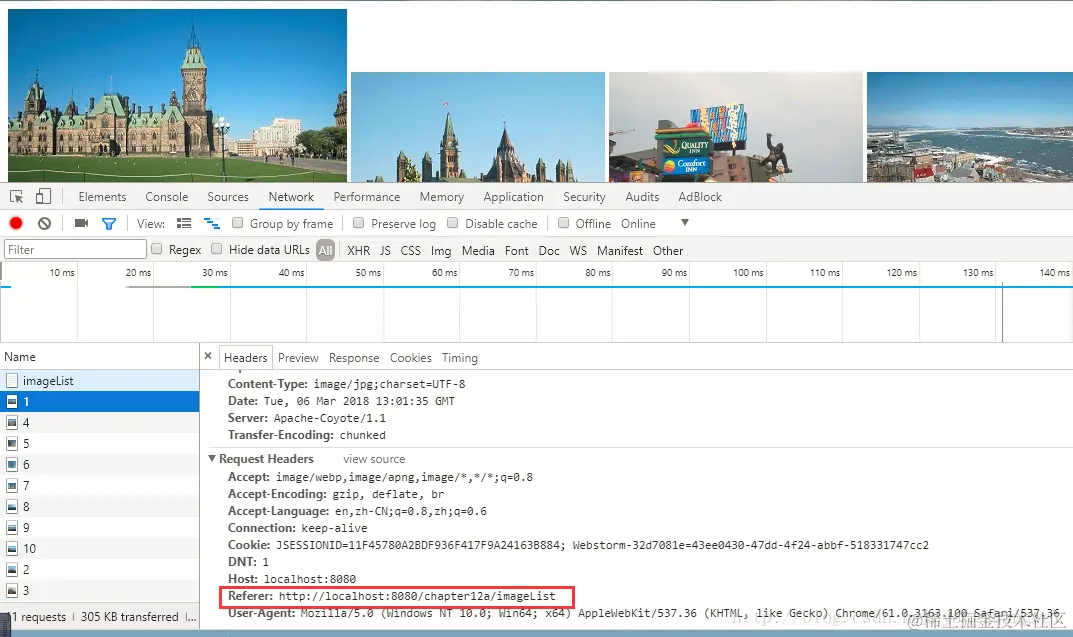
Task: Enable the Group by frame checkbox
Action: click(x=237, y=223)
